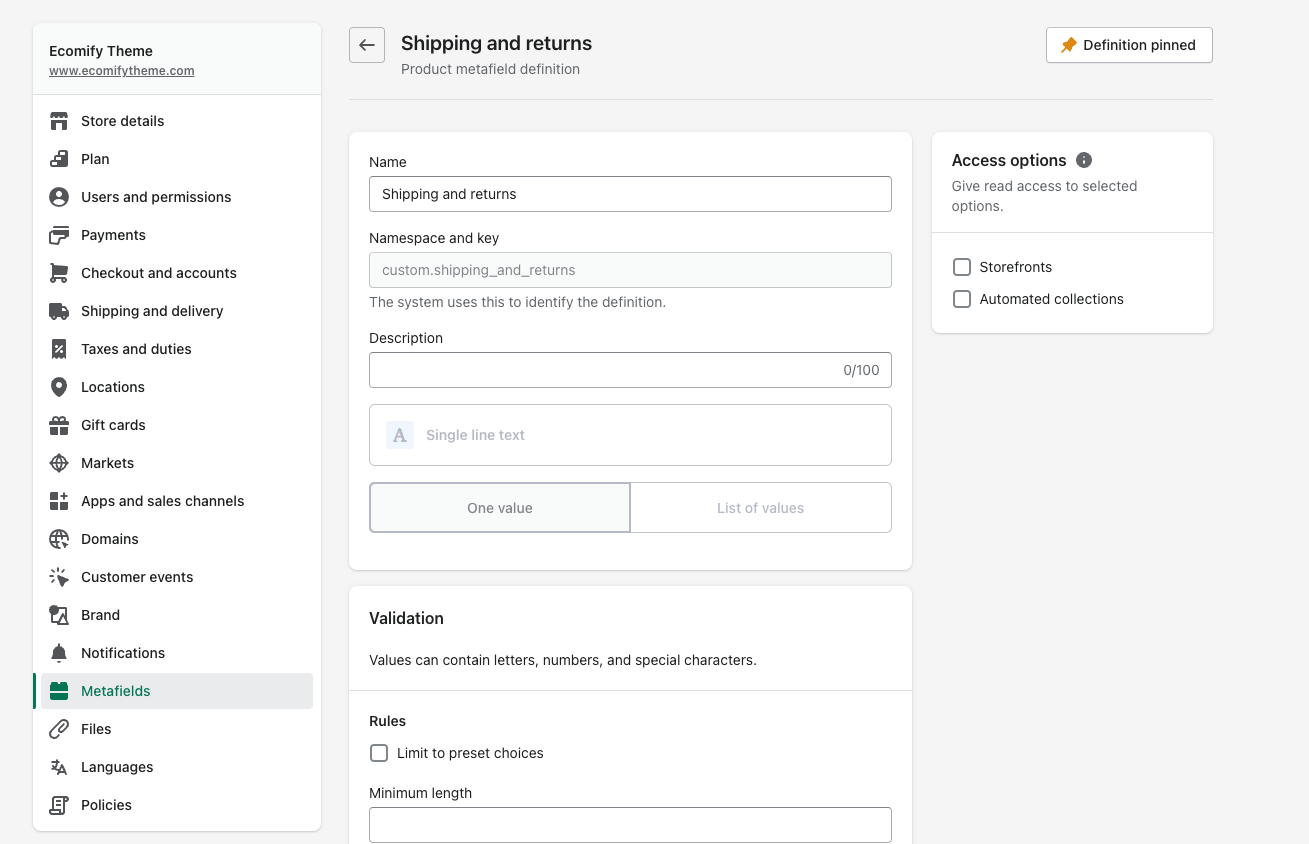Enable Storefronts access checkbox
This screenshot has height=844, width=1309.
point(962,267)
